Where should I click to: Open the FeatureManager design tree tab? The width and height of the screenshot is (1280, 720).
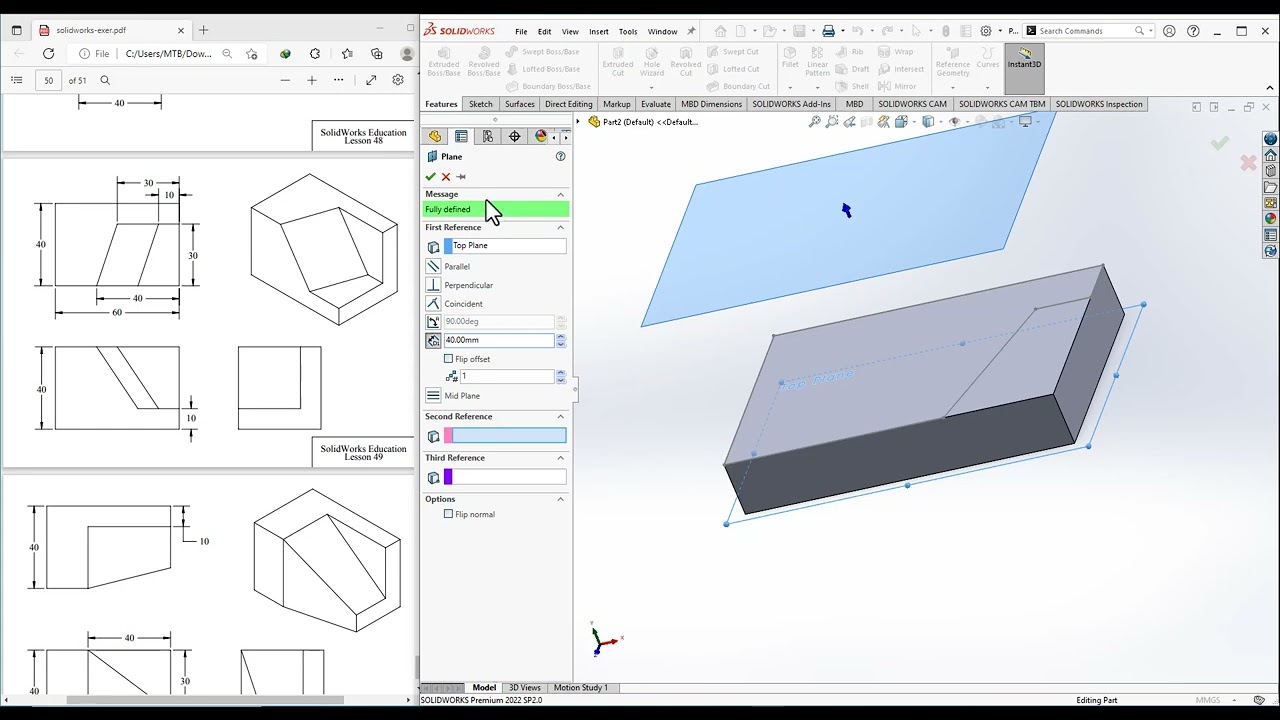tap(435, 136)
